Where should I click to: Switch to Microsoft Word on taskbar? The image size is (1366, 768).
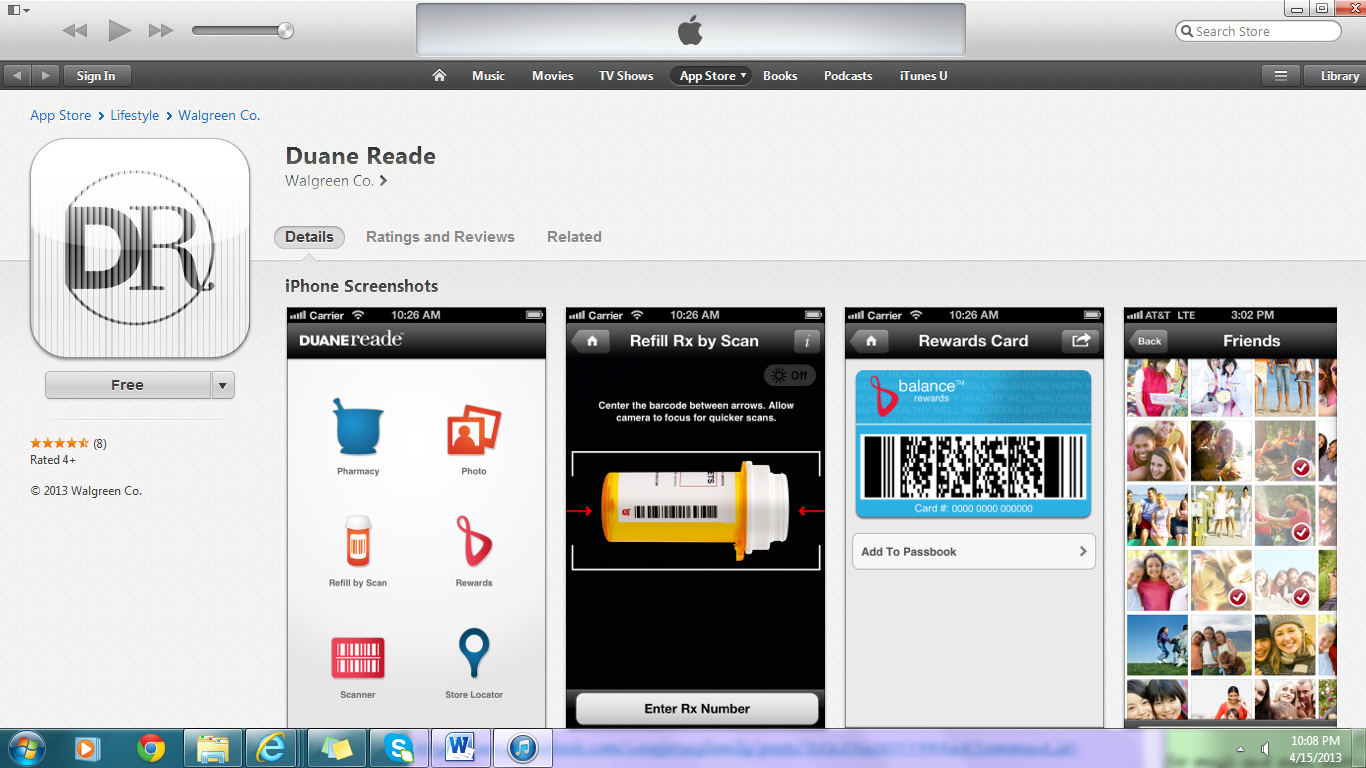[x=461, y=747]
